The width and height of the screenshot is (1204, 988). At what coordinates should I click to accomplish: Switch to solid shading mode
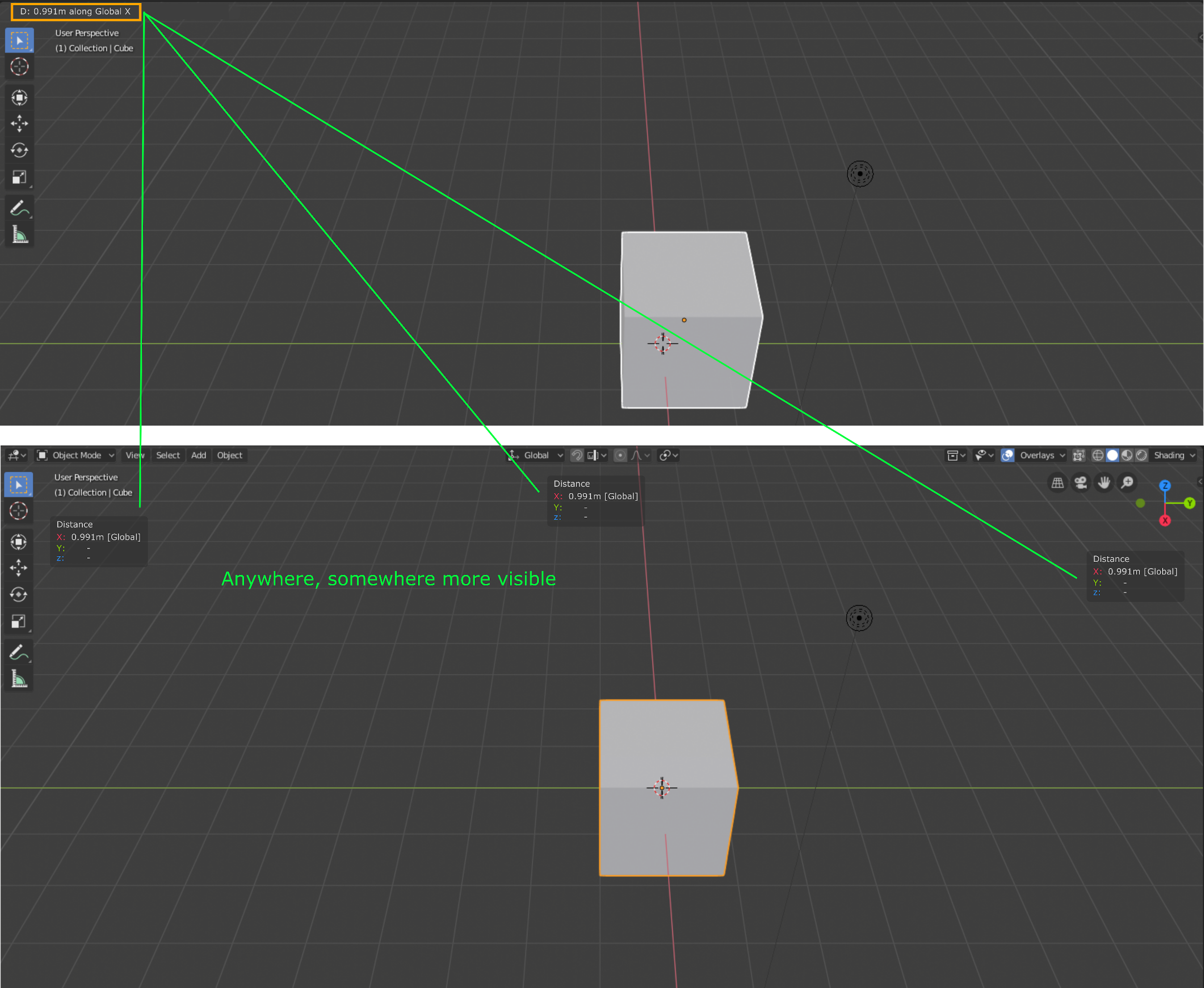click(1112, 455)
